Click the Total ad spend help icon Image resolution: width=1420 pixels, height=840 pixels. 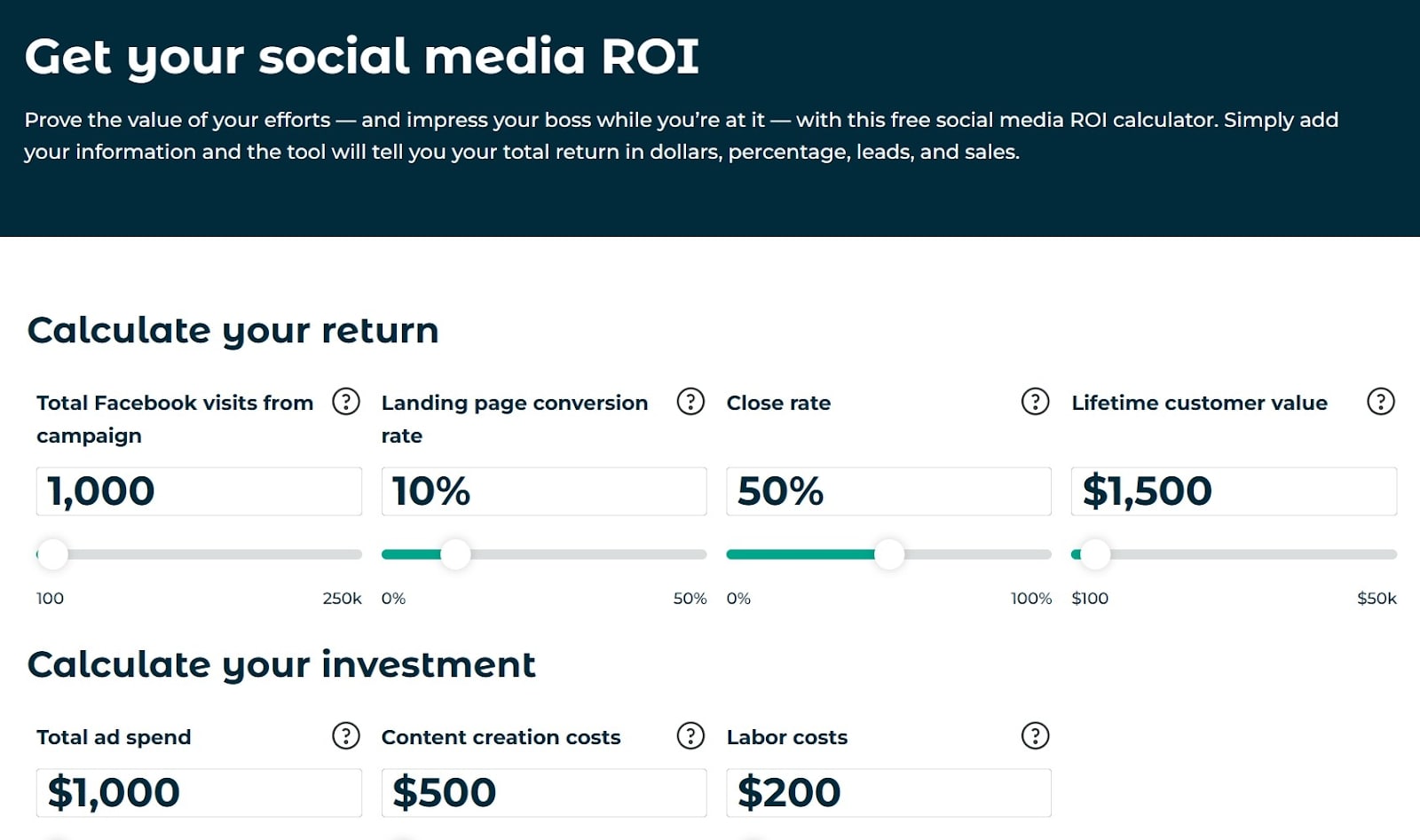(x=345, y=735)
